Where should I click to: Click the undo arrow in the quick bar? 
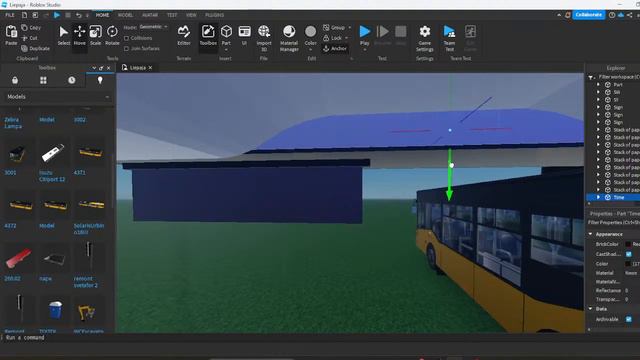(x=78, y=15)
